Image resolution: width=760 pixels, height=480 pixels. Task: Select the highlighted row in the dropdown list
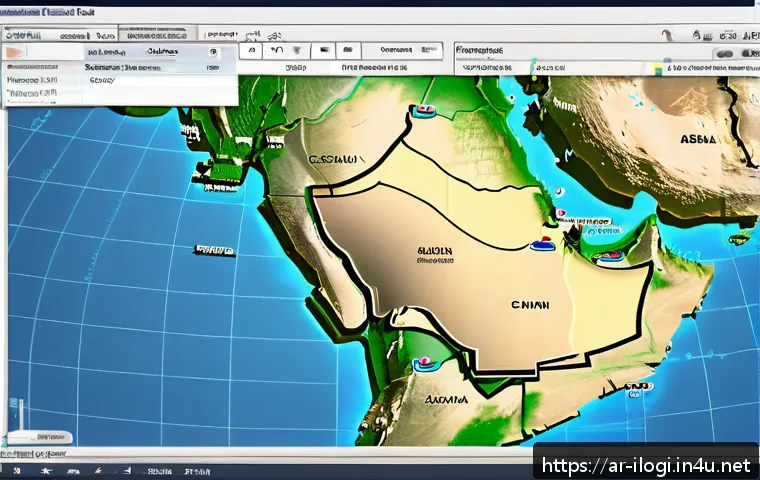[x=118, y=50]
